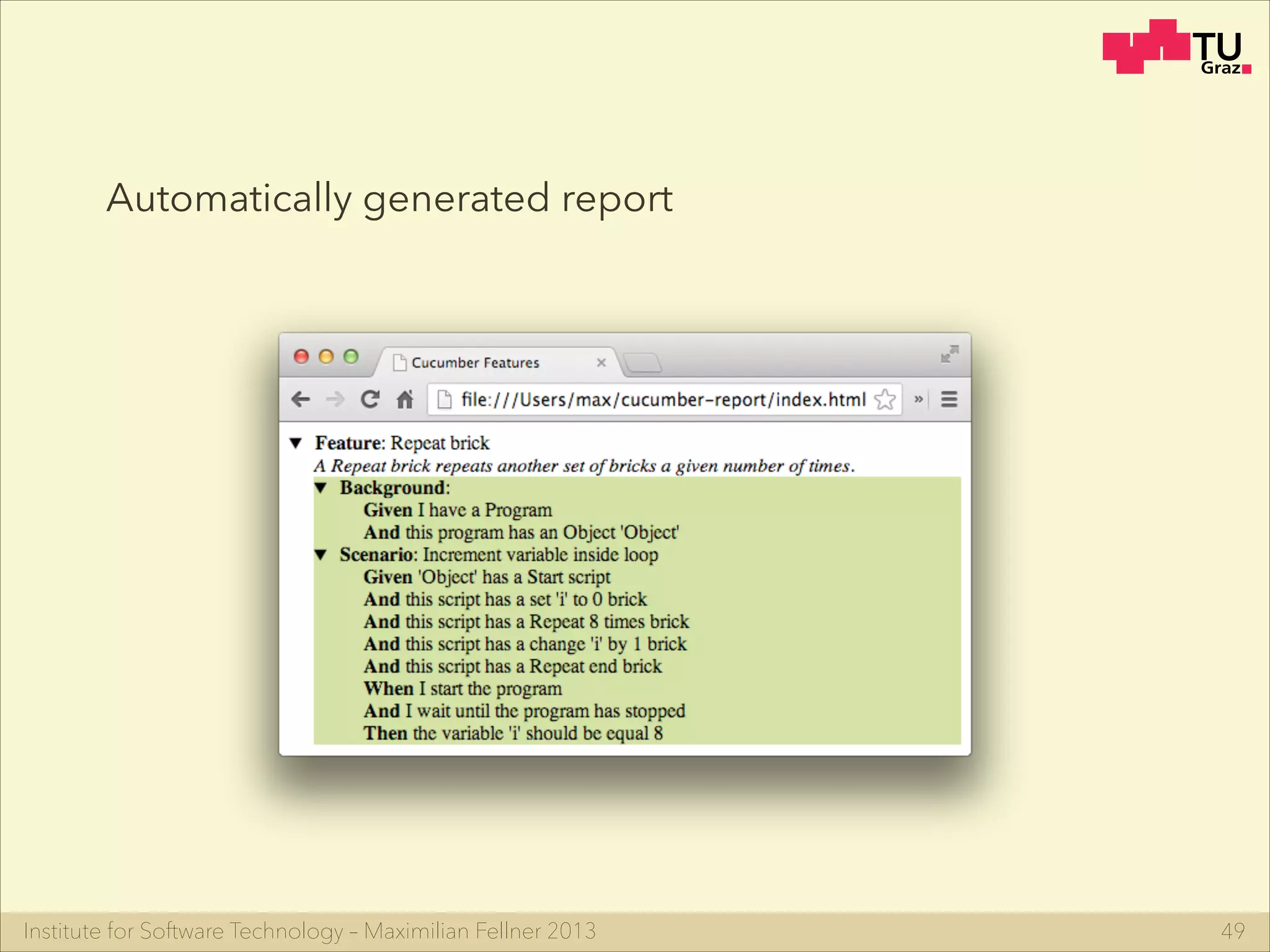Click the yellow minimize window button
Image resolution: width=1270 pixels, height=952 pixels.
326,356
